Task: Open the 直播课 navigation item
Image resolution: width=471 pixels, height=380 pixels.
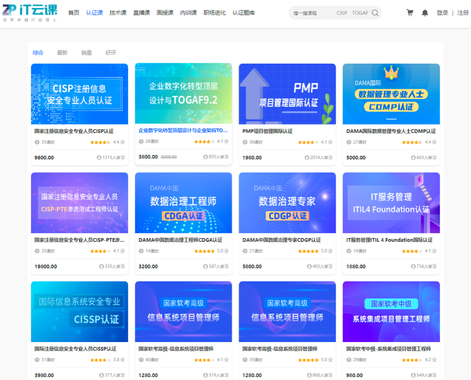Action: (142, 13)
